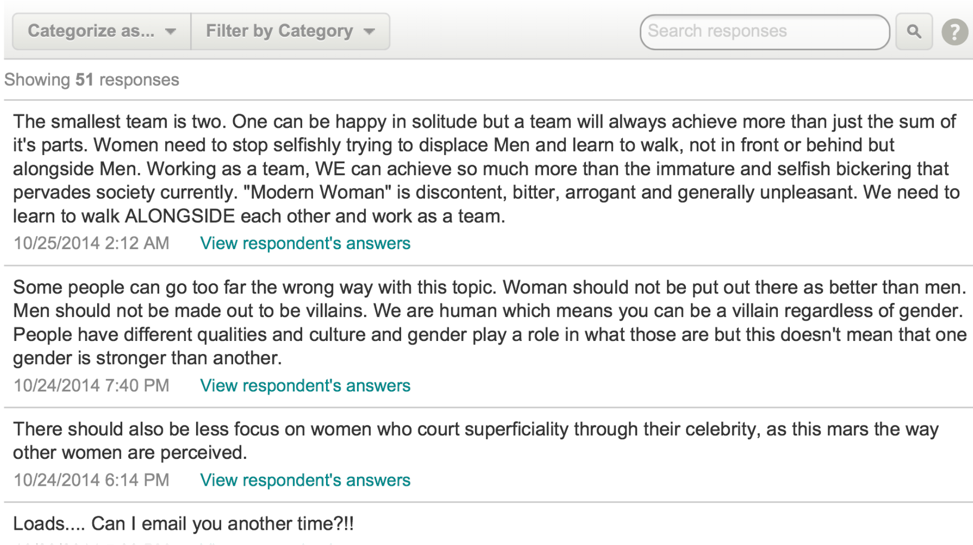This screenshot has height=545, width=973.
Task: Open help via the question mark icon
Action: pos(955,32)
